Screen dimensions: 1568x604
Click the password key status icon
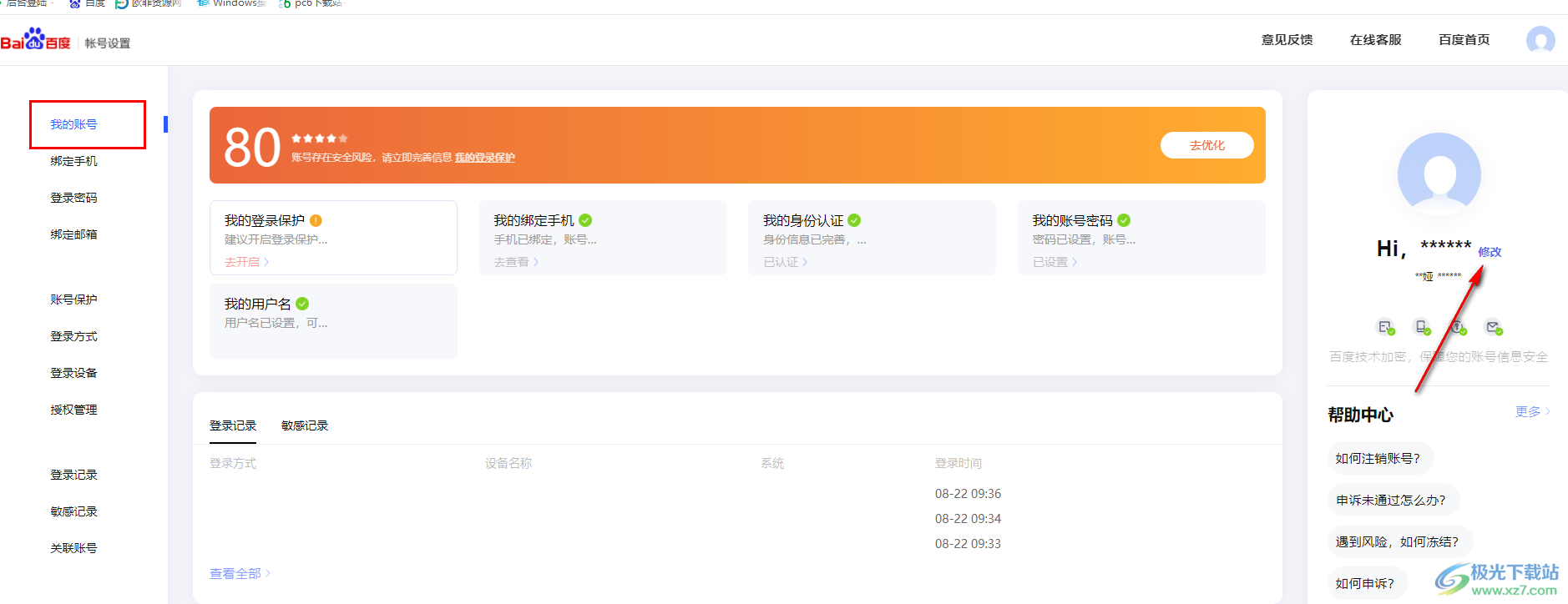click(1458, 327)
